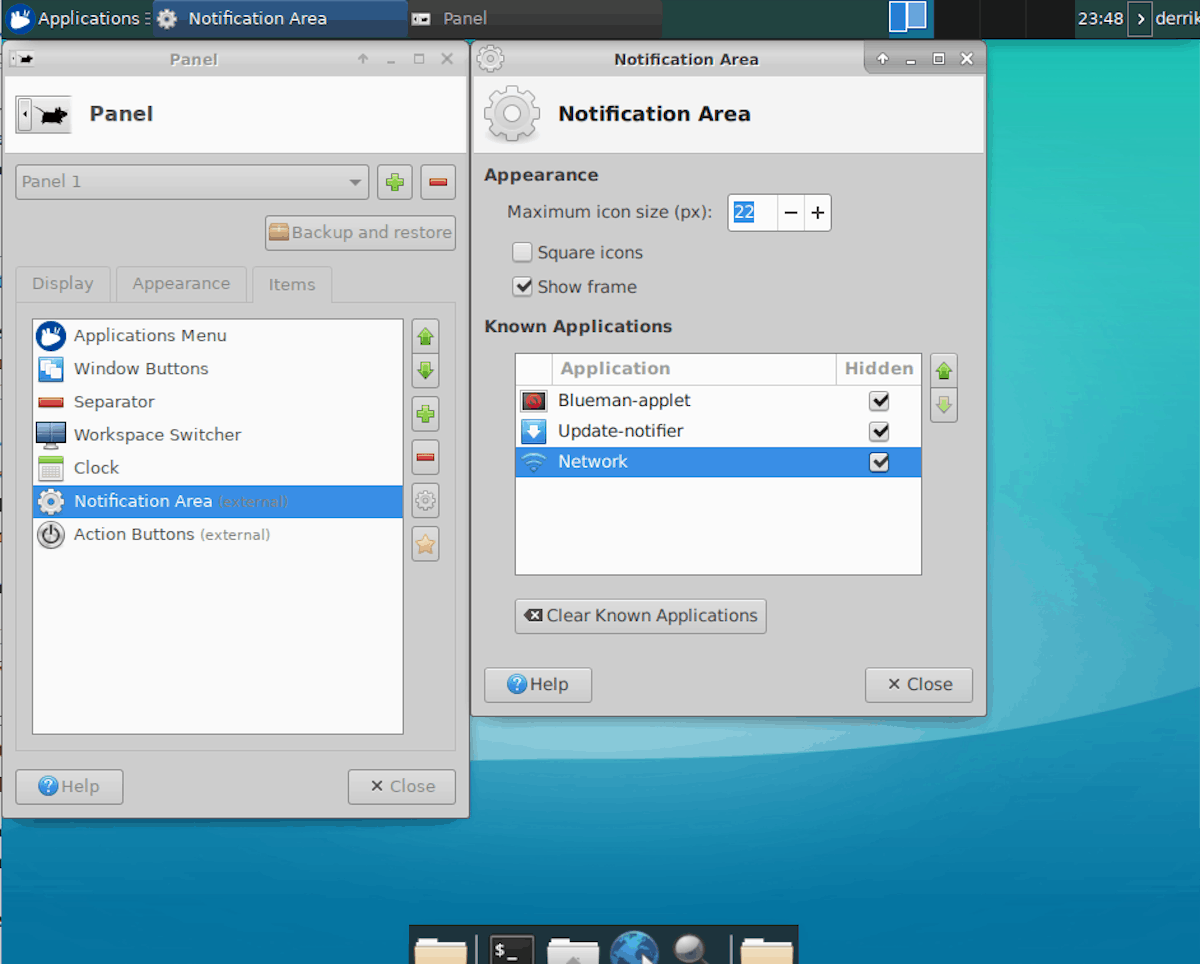Screen dimensions: 1200x964
Task: Select the Blueman-applet row text
Action: click(x=624, y=401)
